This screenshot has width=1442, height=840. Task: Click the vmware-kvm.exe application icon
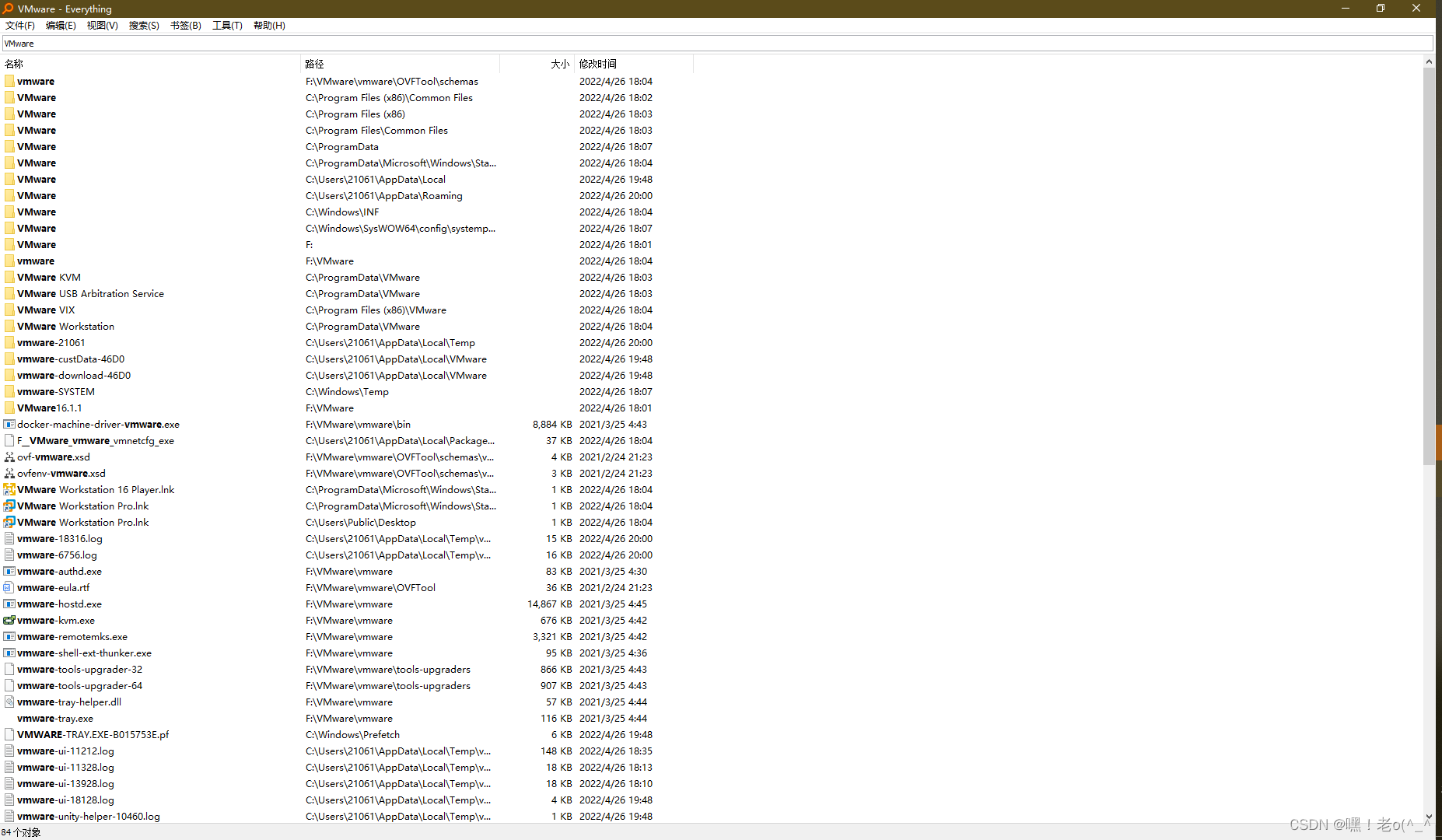(x=9, y=621)
